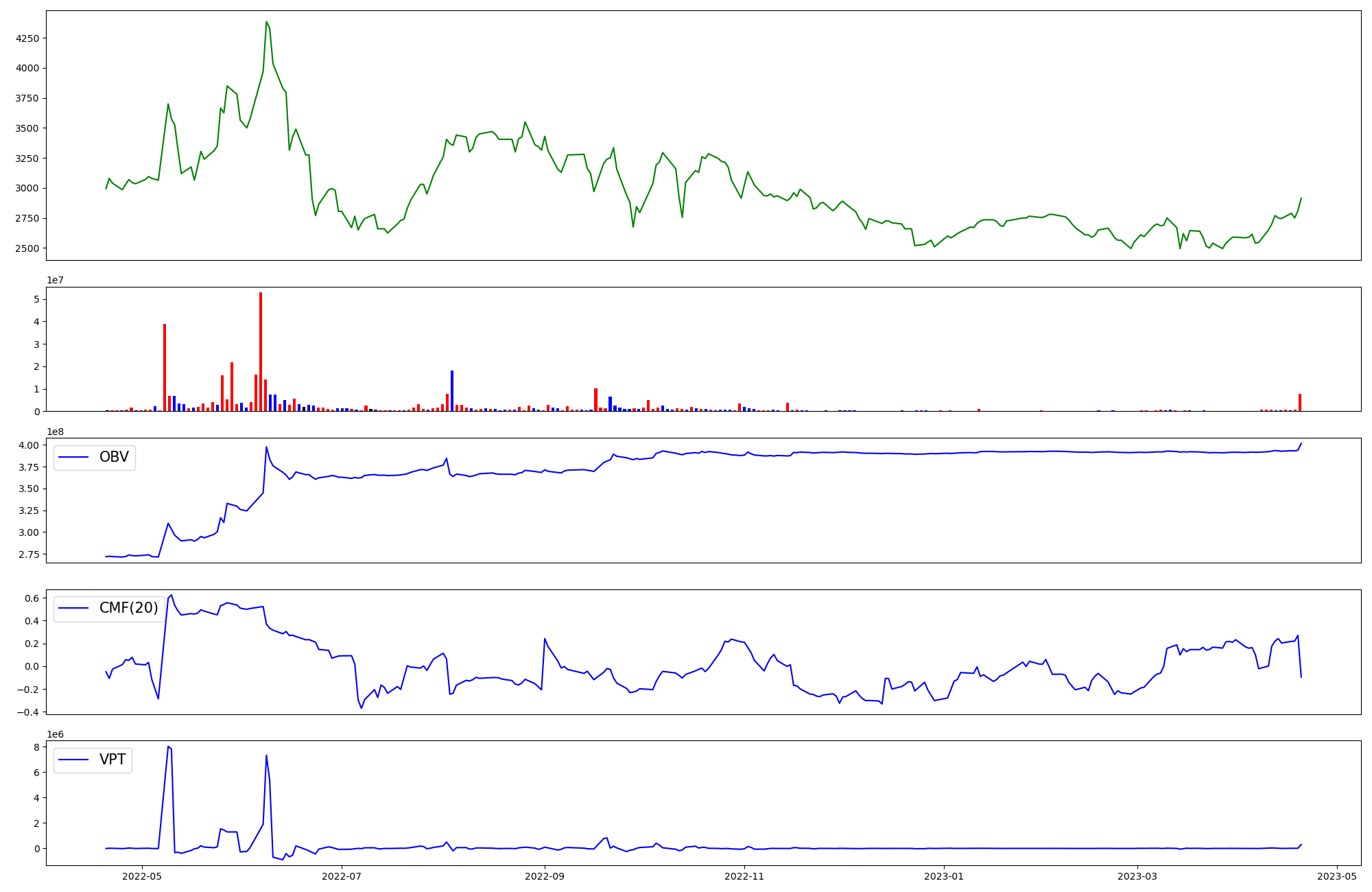Click the 2500 price axis tick label

[27, 248]
